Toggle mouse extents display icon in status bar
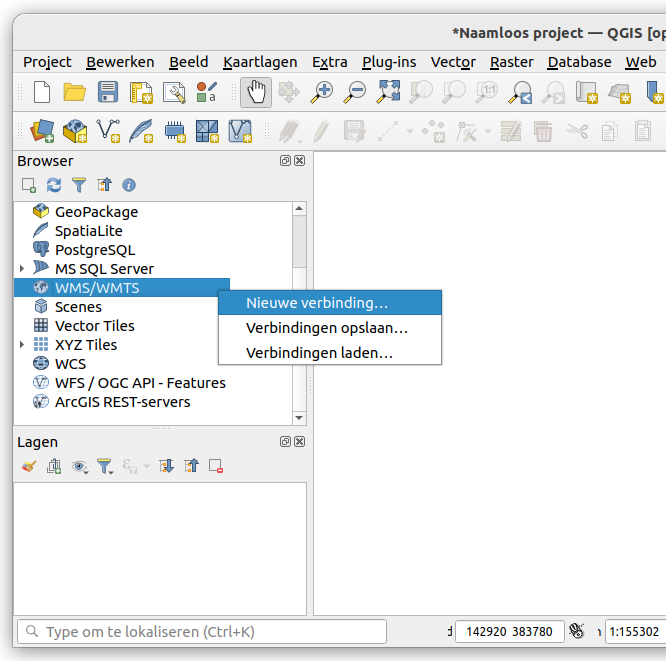 tap(576, 631)
